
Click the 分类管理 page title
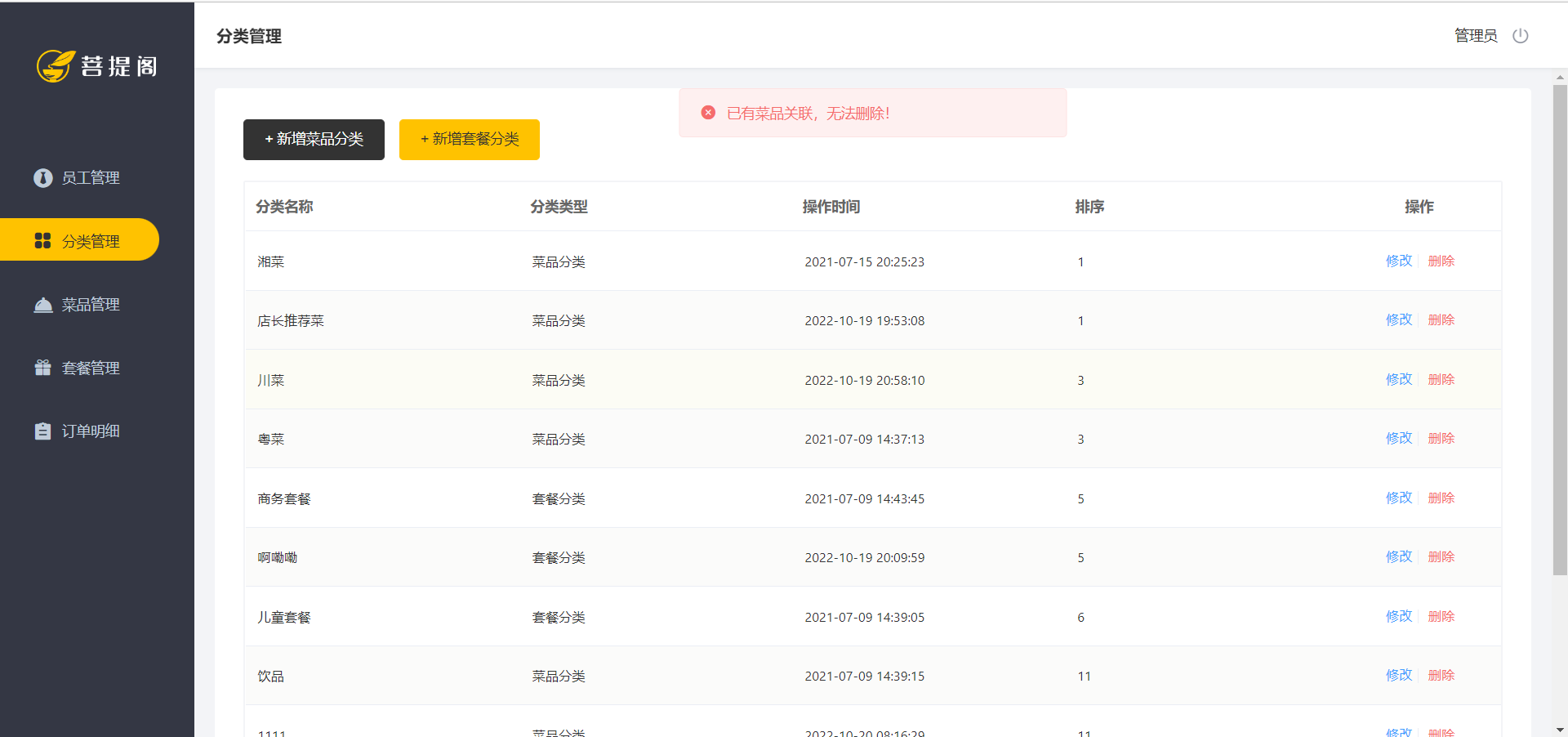point(249,36)
